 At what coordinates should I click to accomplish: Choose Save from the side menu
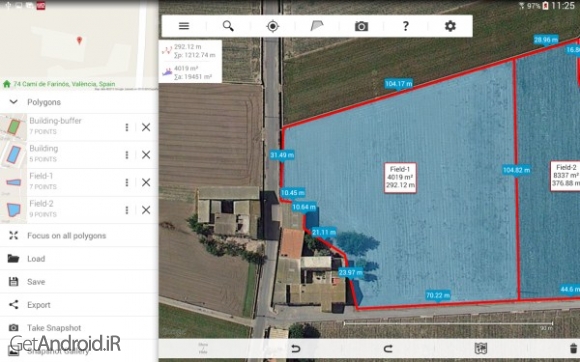pos(79,282)
